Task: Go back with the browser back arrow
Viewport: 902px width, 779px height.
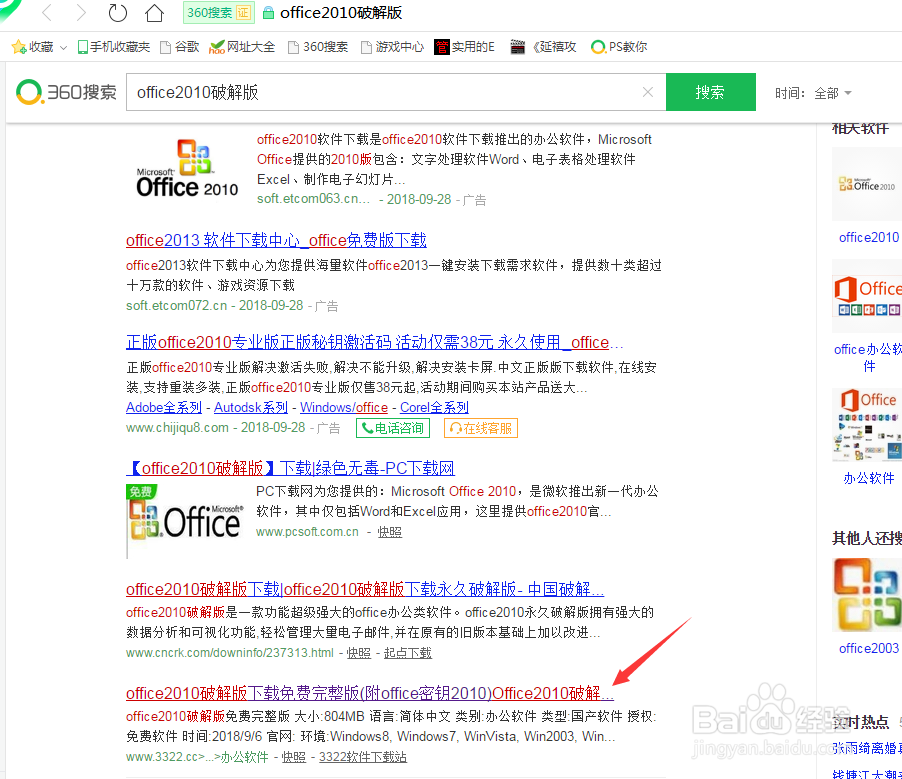Action: tap(47, 12)
